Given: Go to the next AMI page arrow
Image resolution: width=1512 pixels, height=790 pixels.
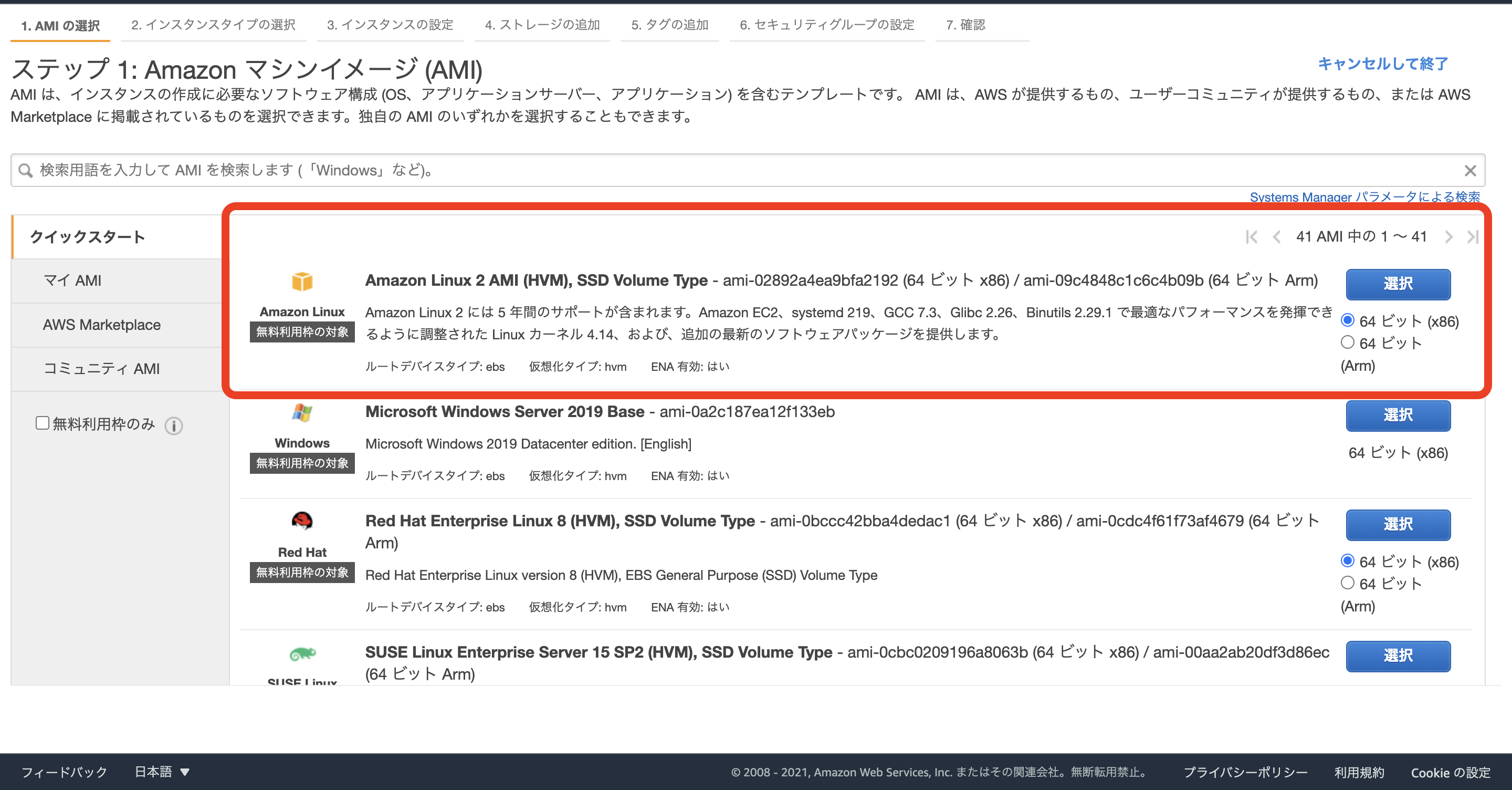Looking at the screenshot, I should tap(1449, 237).
